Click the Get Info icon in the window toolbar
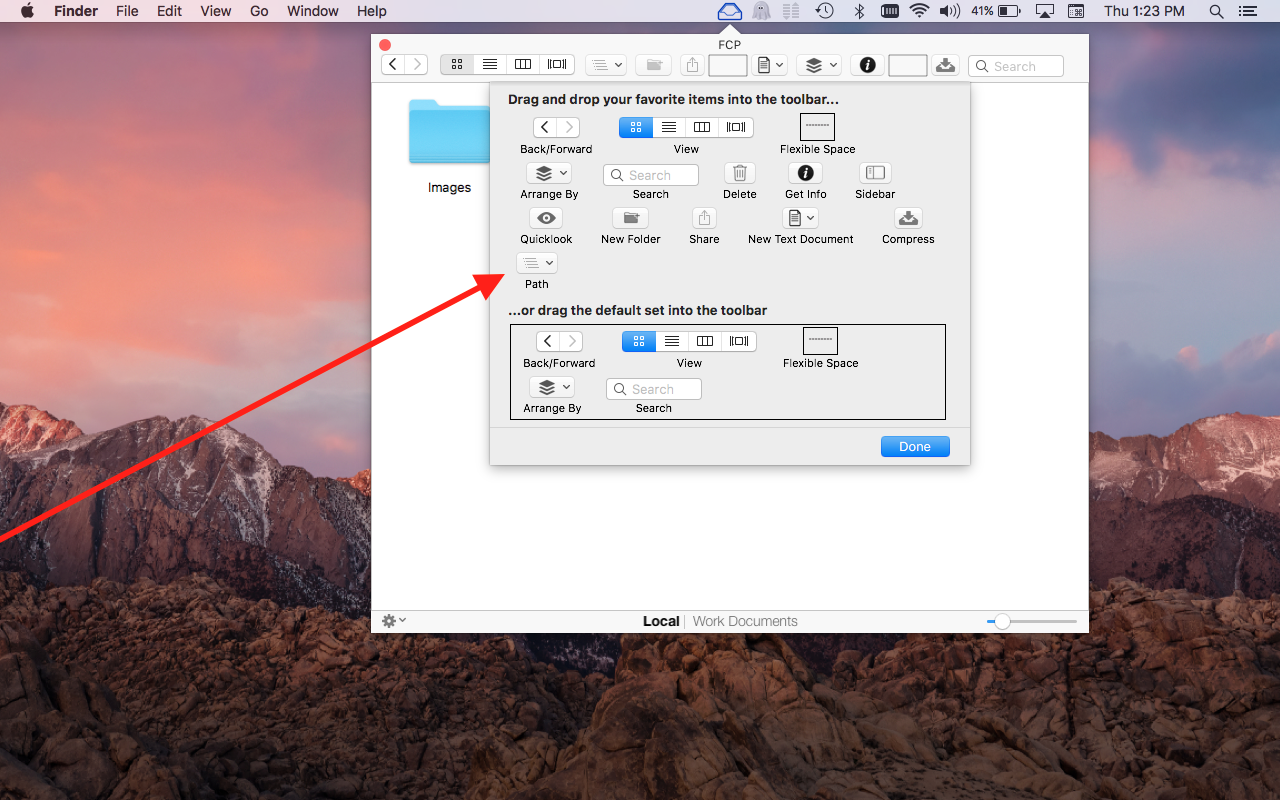The image size is (1280, 800). point(868,65)
